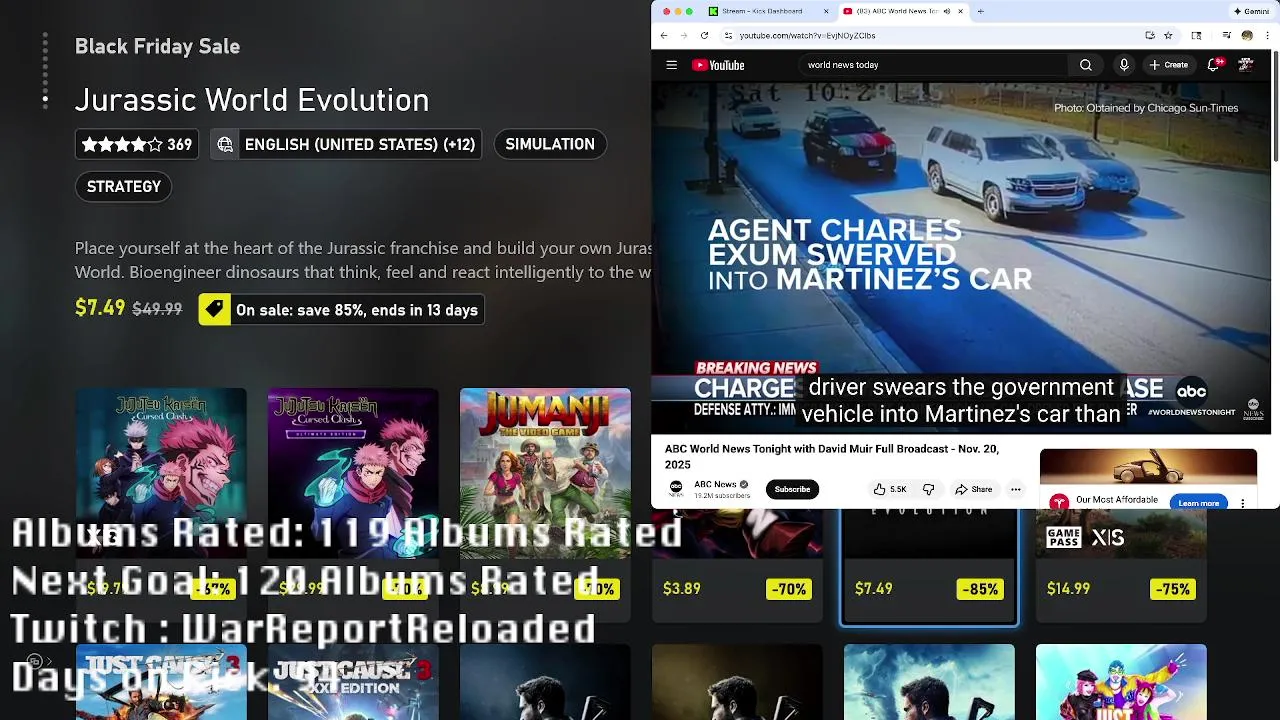Viewport: 1280px width, 720px height.
Task: Open the 369 star ratings
Action: pos(137,144)
